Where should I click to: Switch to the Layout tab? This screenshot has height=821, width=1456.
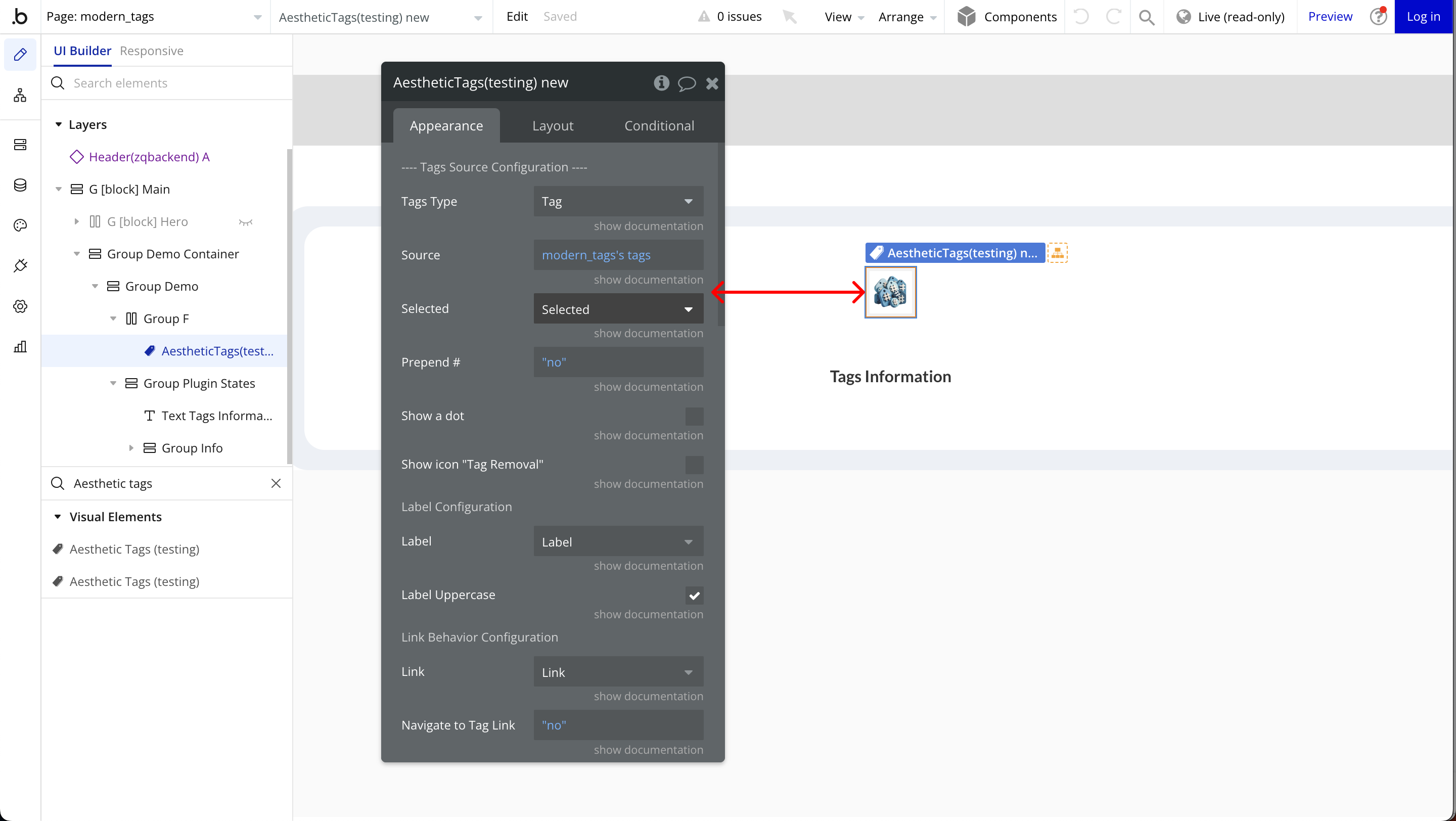tap(552, 125)
